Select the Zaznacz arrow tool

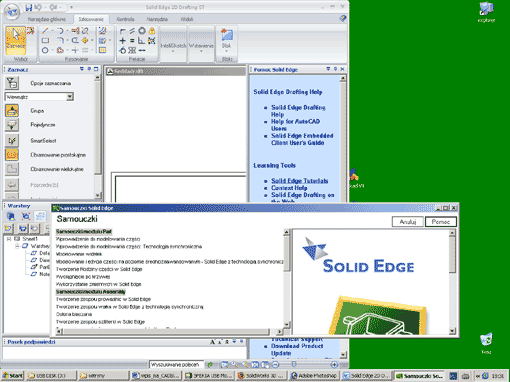15,41
